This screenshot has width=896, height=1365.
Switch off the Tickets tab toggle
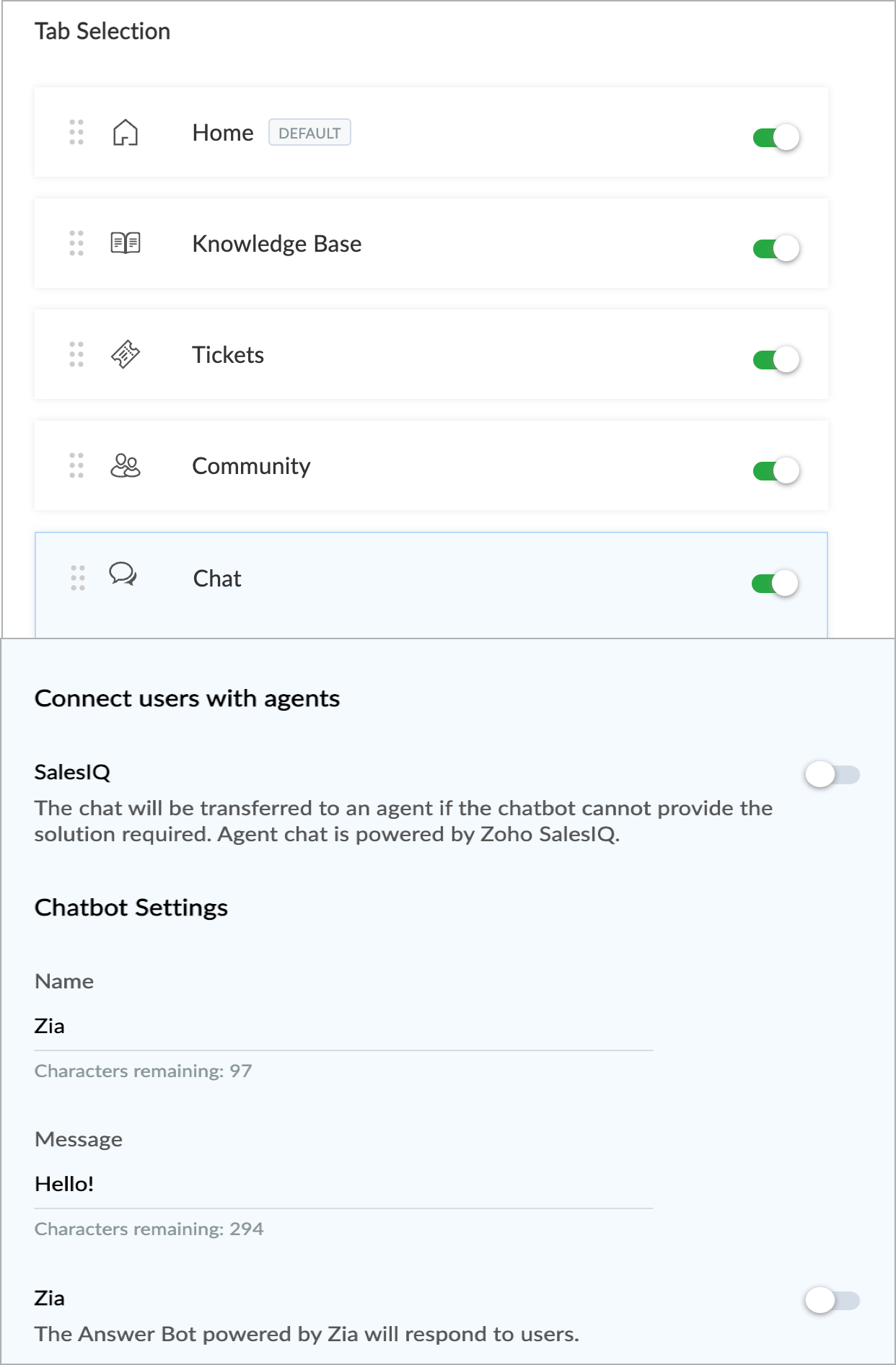point(776,359)
